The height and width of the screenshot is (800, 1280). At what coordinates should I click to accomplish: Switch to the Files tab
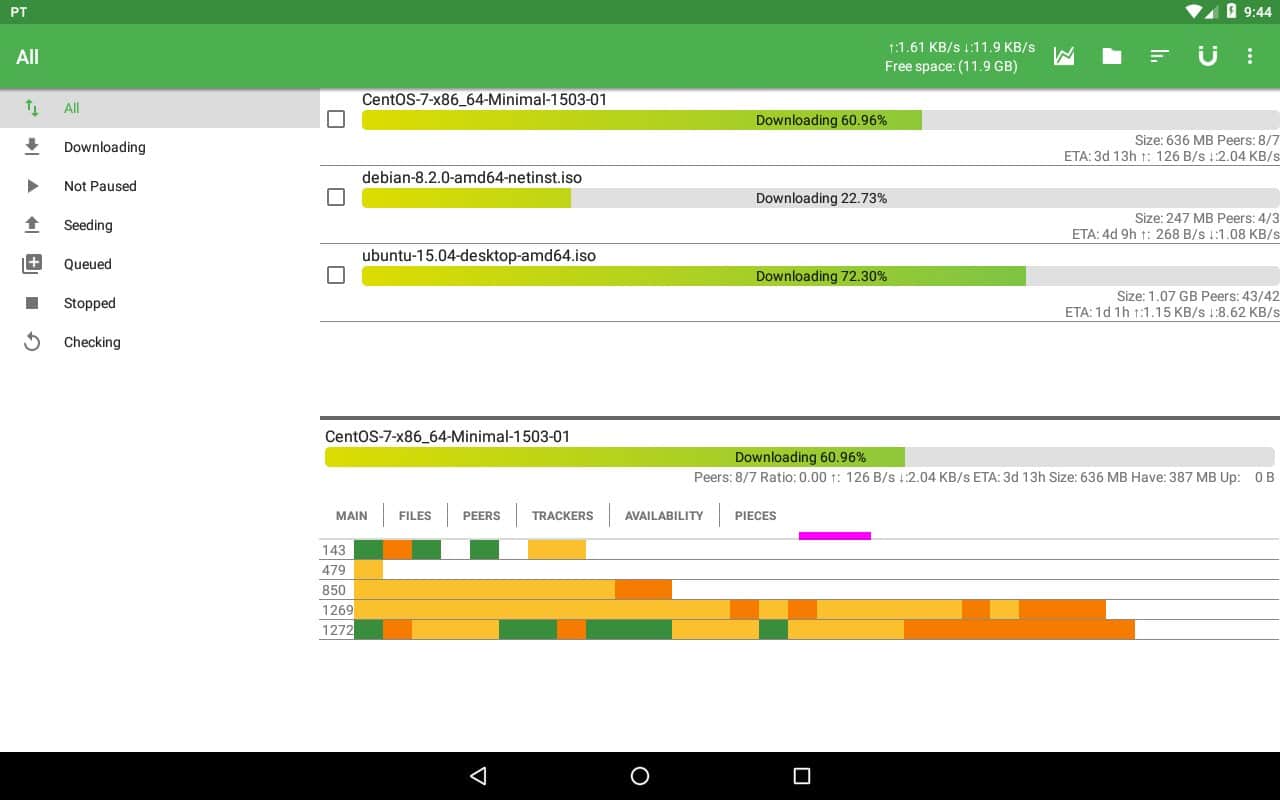click(415, 516)
